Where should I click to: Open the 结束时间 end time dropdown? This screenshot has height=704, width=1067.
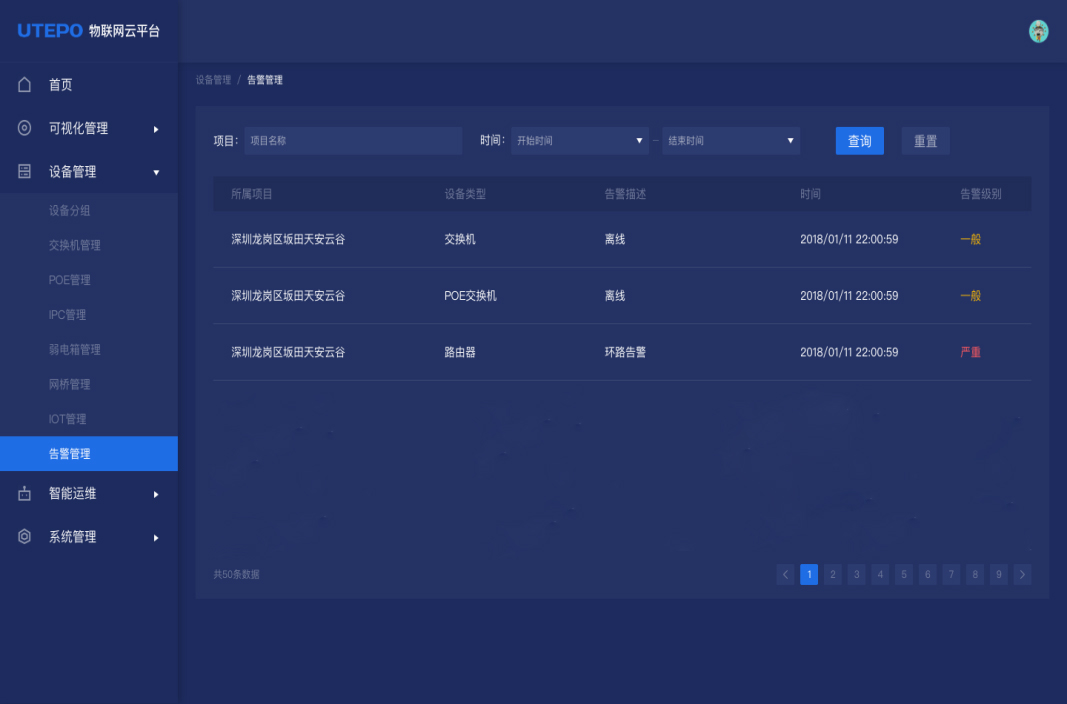tap(730, 140)
